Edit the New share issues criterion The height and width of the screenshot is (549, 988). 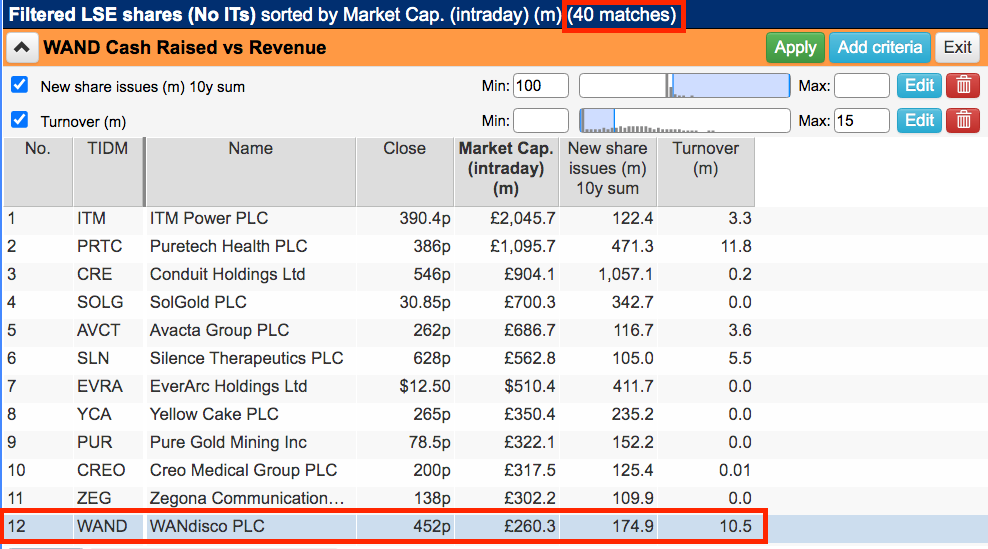(x=919, y=86)
